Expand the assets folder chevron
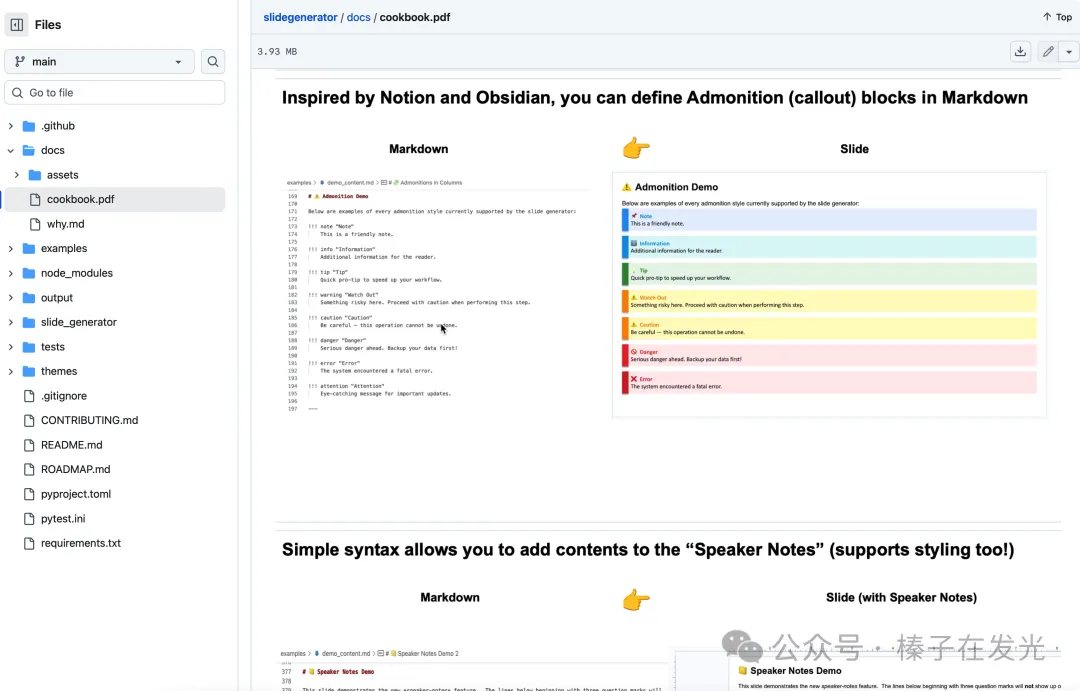The height and width of the screenshot is (691, 1080). coord(17,175)
